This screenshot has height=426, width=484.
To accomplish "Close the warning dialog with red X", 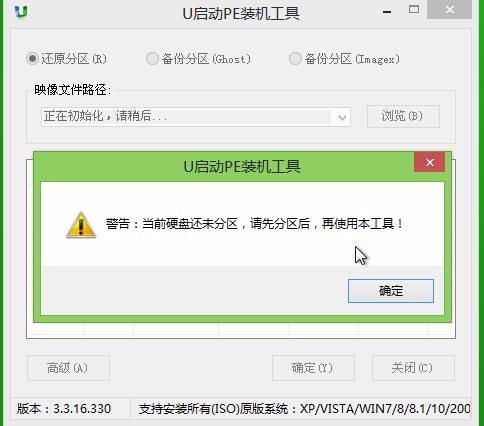I will (x=429, y=162).
